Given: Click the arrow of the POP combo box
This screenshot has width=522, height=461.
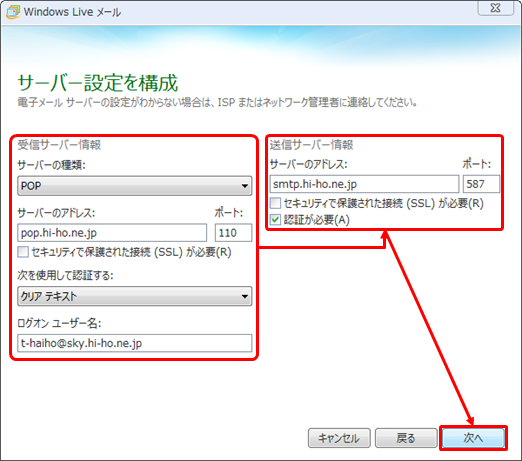Looking at the screenshot, I should (x=245, y=186).
